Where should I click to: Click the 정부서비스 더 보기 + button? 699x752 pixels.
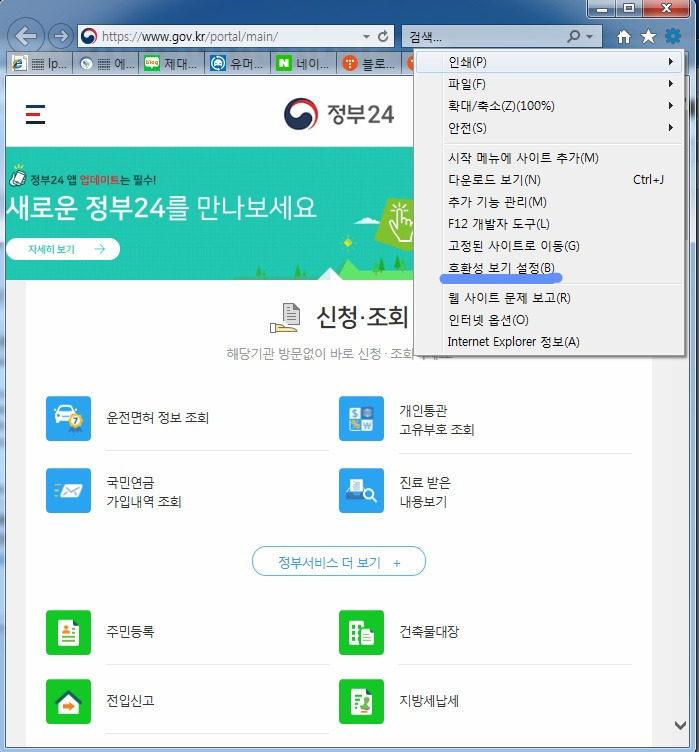coord(339,561)
